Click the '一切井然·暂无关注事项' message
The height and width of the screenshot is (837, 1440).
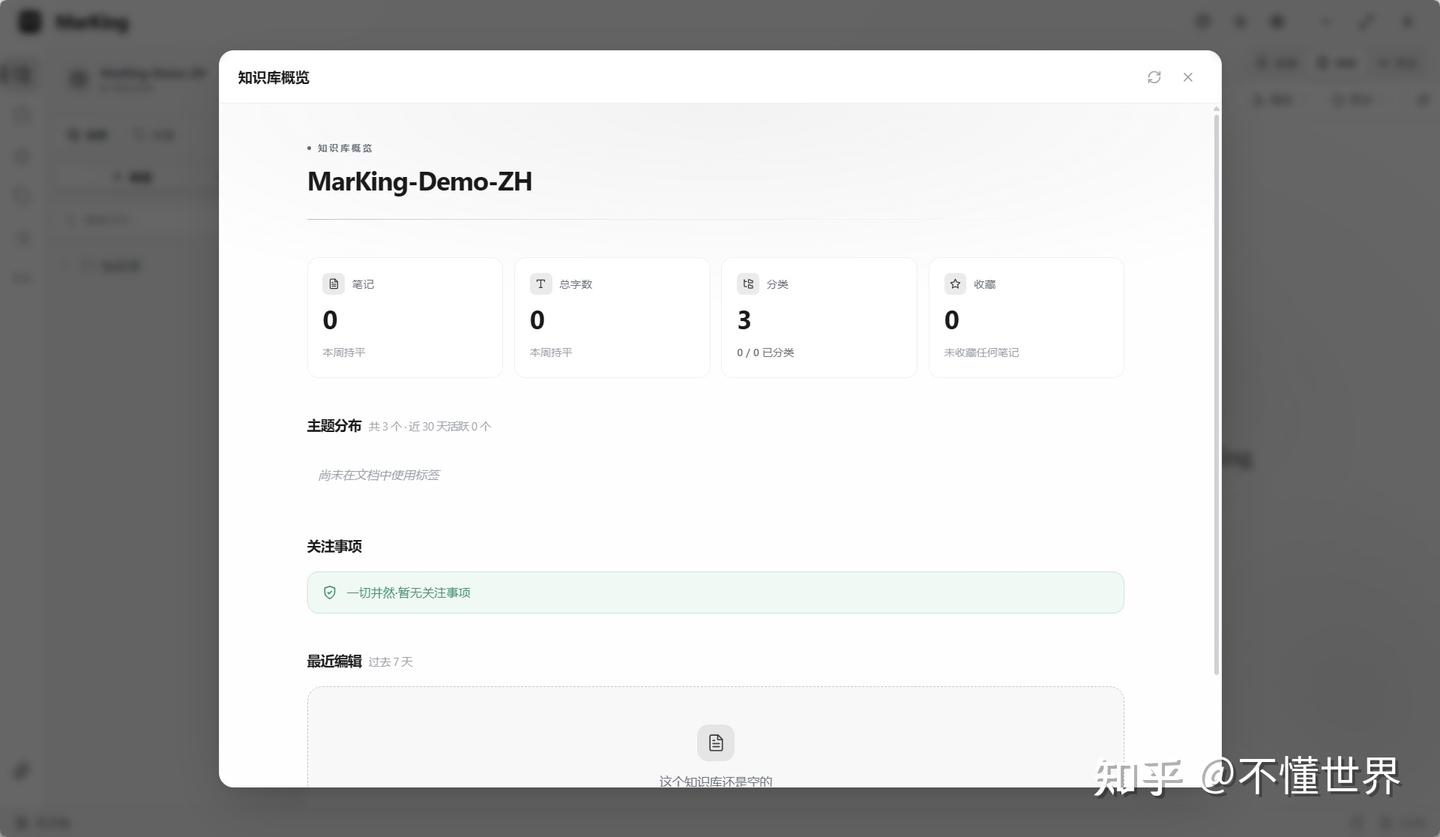coord(408,592)
